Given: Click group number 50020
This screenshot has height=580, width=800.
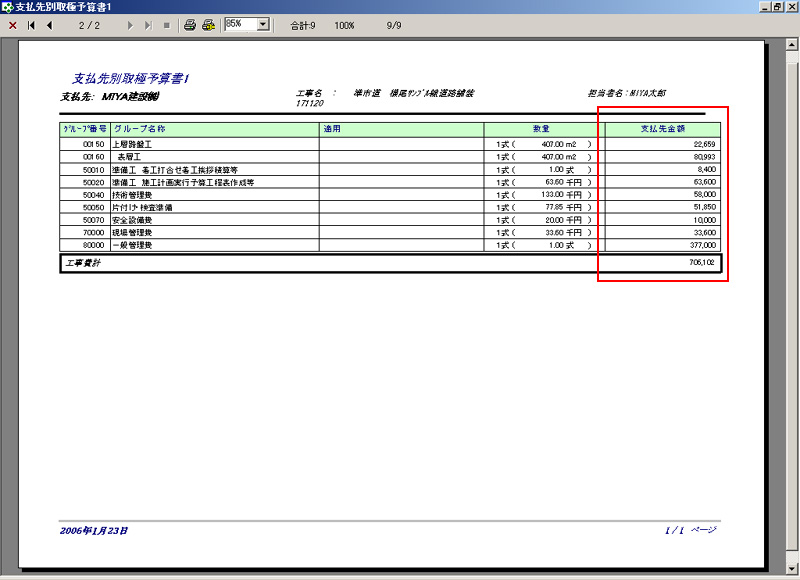Looking at the screenshot, I should tap(93, 183).
